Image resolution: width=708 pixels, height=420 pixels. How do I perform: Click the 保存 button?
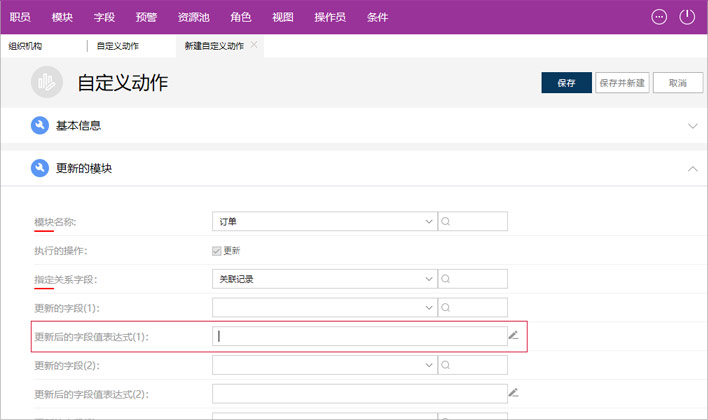pos(566,83)
